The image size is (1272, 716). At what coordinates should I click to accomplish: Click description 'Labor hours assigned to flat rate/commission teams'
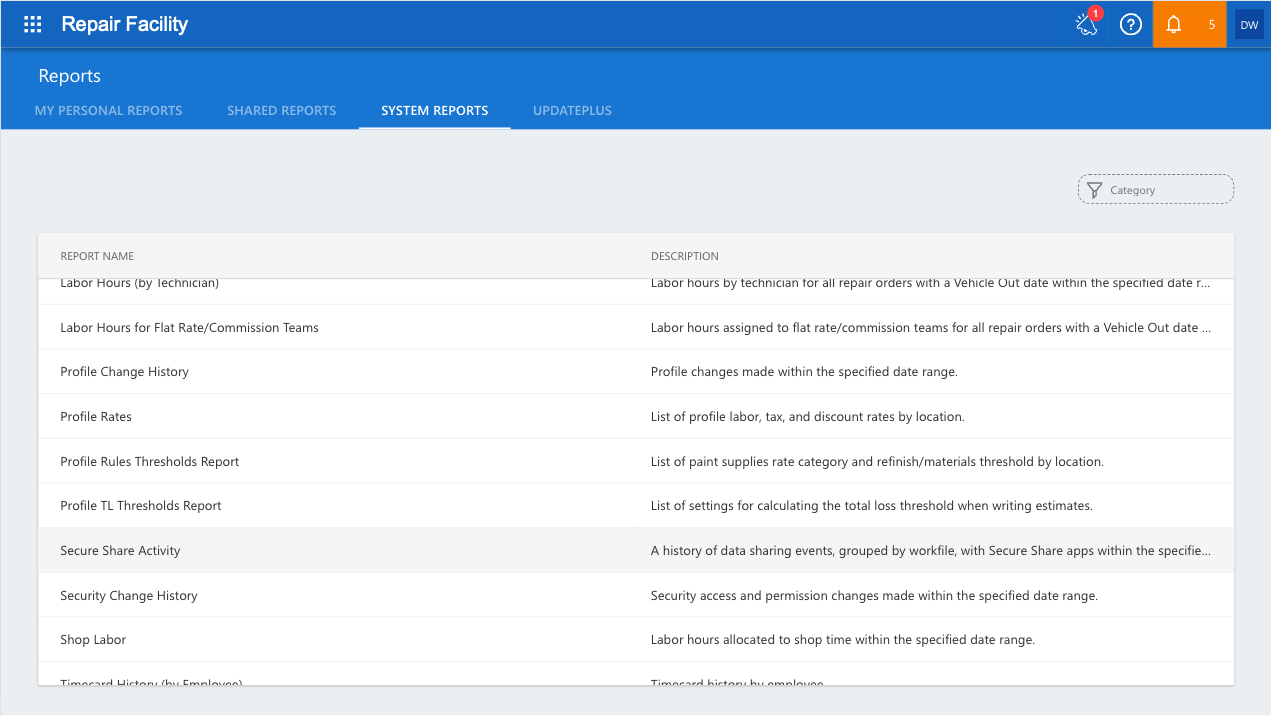pyautogui.click(x=931, y=327)
